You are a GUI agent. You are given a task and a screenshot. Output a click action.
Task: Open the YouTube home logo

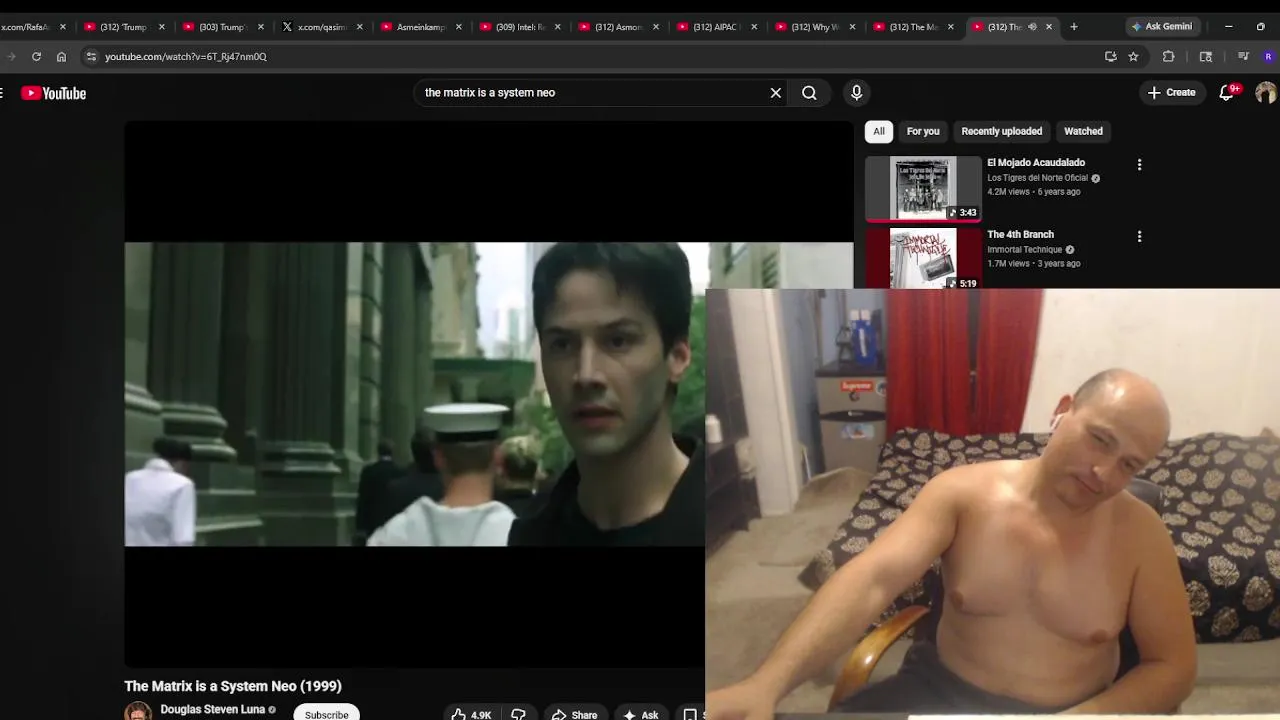pos(54,93)
